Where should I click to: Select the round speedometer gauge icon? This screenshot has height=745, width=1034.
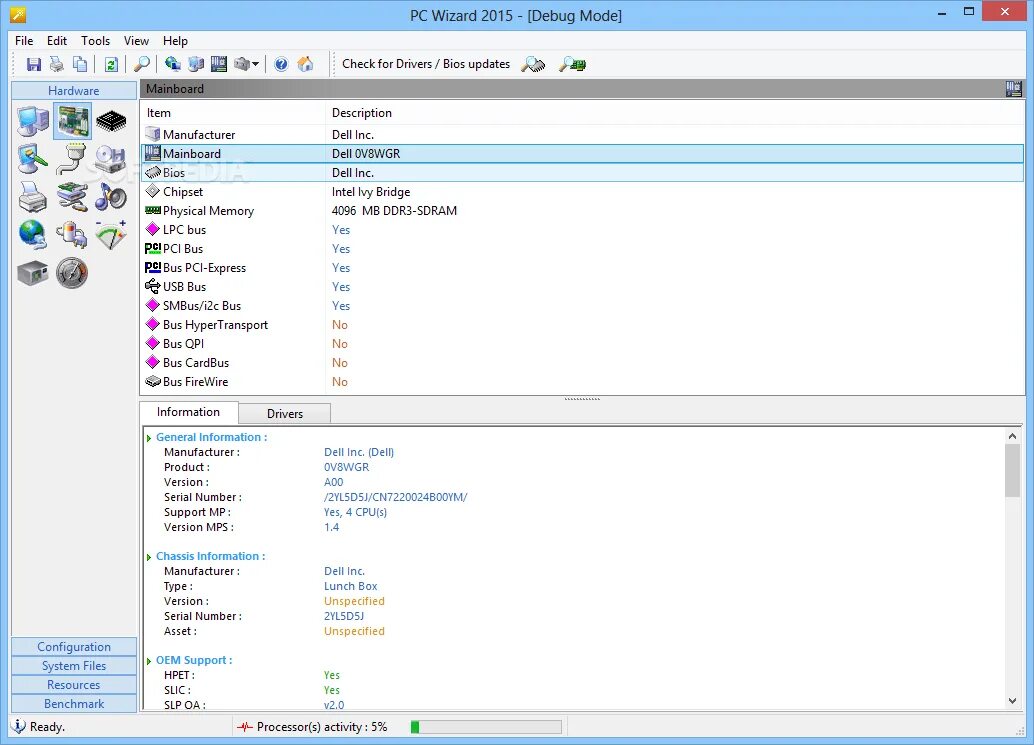[x=72, y=273]
